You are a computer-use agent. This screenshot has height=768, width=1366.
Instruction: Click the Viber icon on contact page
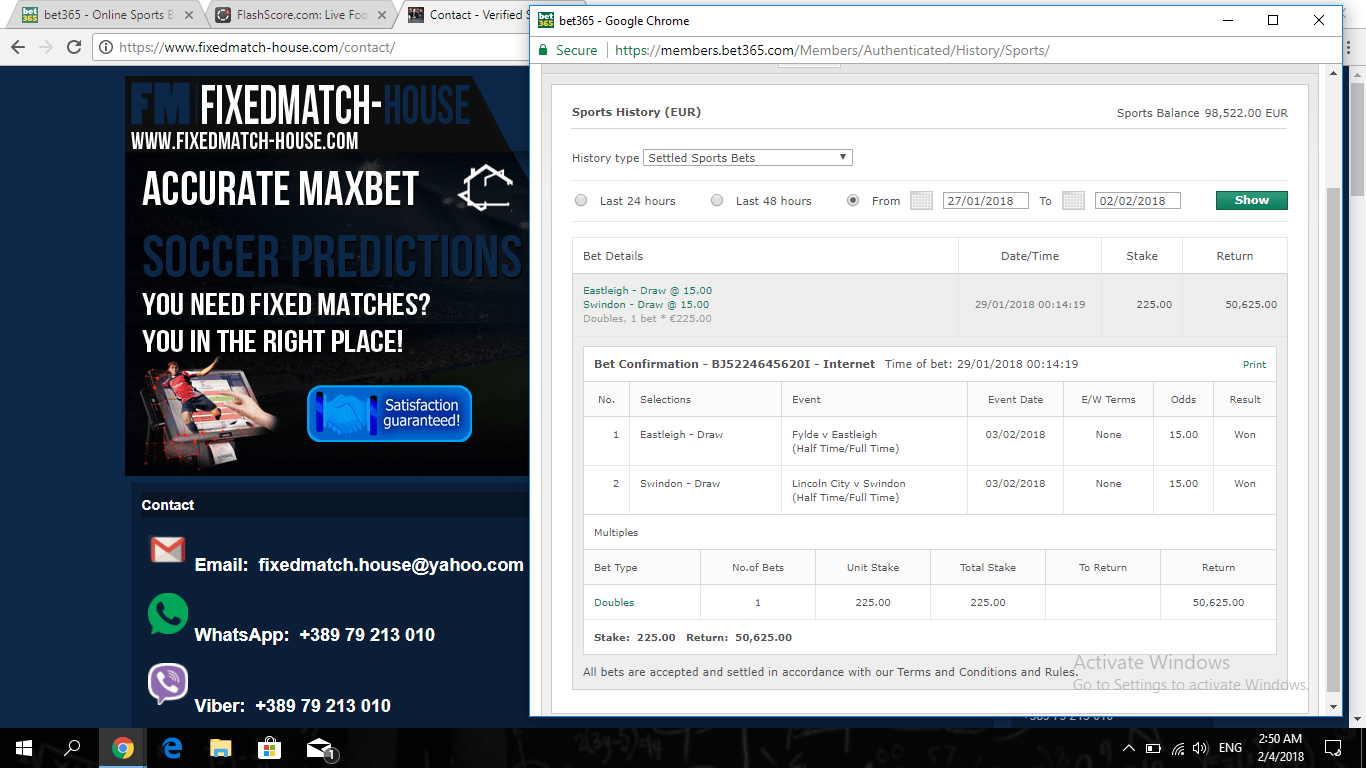click(x=168, y=684)
